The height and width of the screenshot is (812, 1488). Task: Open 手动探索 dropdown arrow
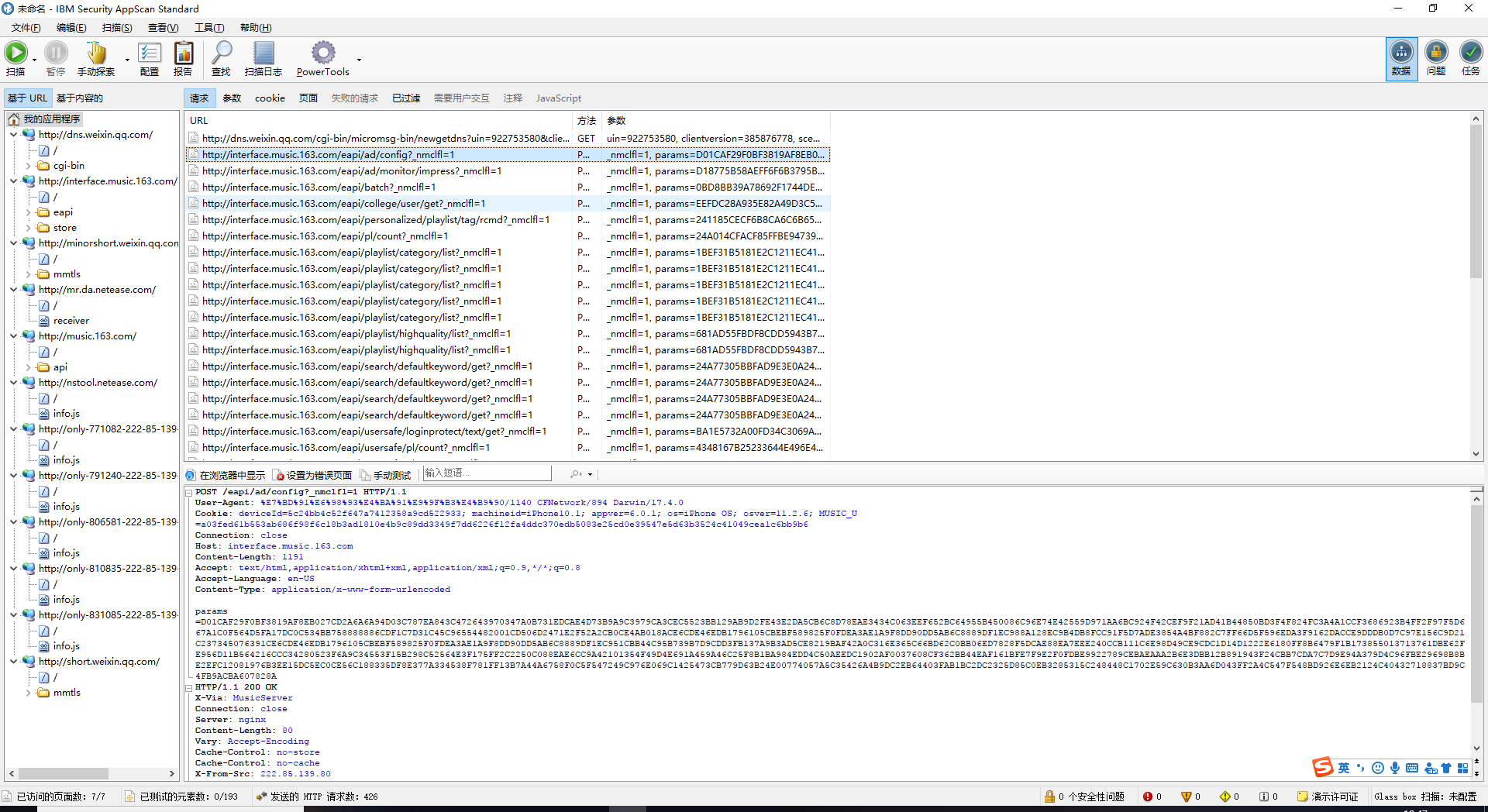(127, 60)
